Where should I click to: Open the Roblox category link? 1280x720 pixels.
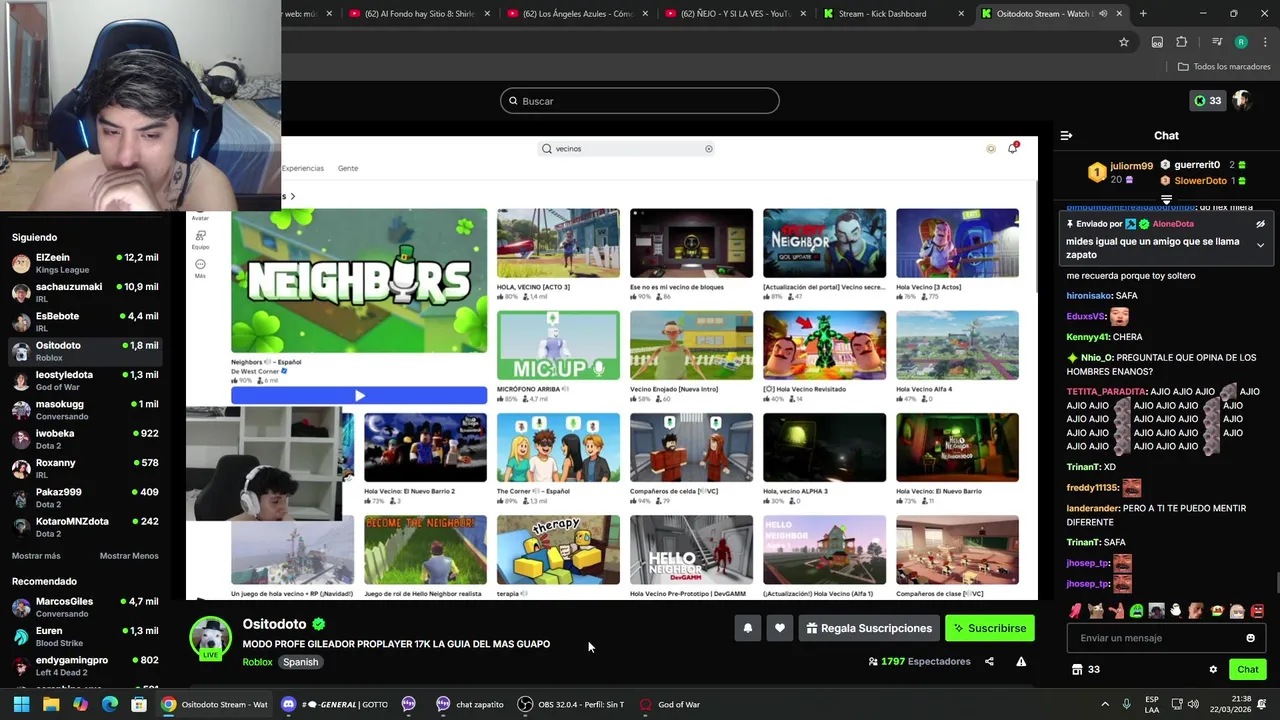tap(257, 662)
